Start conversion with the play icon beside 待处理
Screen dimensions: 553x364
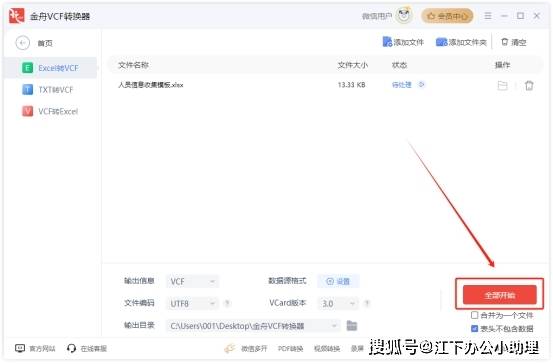[421, 85]
